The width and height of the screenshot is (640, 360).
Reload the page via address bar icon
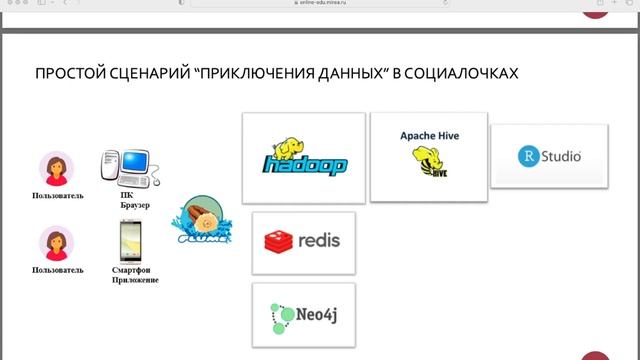(445, 2)
